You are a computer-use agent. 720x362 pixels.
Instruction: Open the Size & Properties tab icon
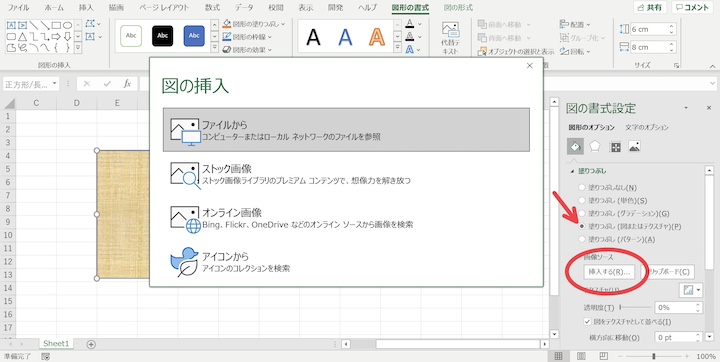tap(615, 147)
